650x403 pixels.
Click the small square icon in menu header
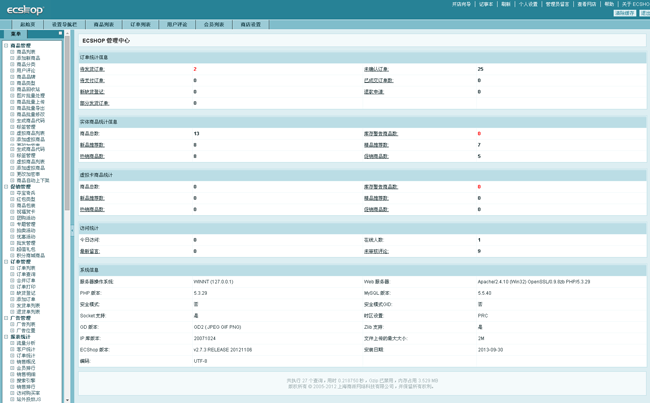(60, 33)
